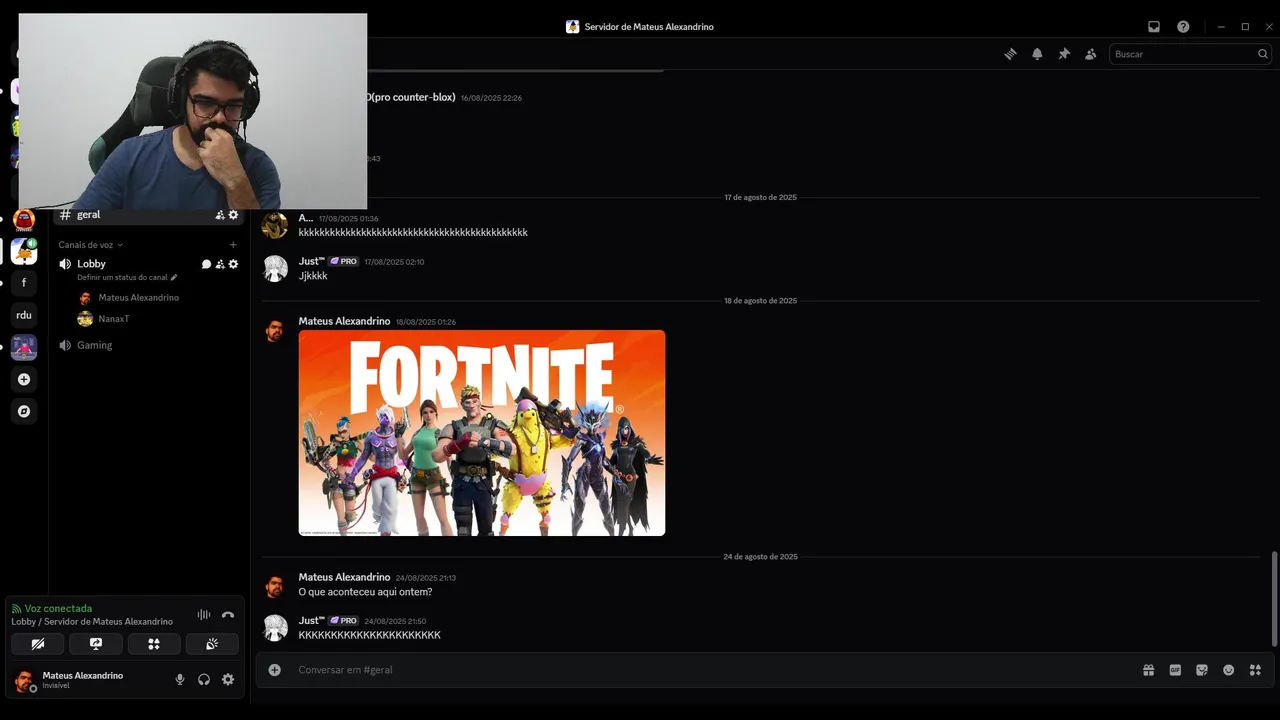Viewport: 1280px width, 720px height.
Task: Deafen with the headphones icon
Action: (x=204, y=680)
